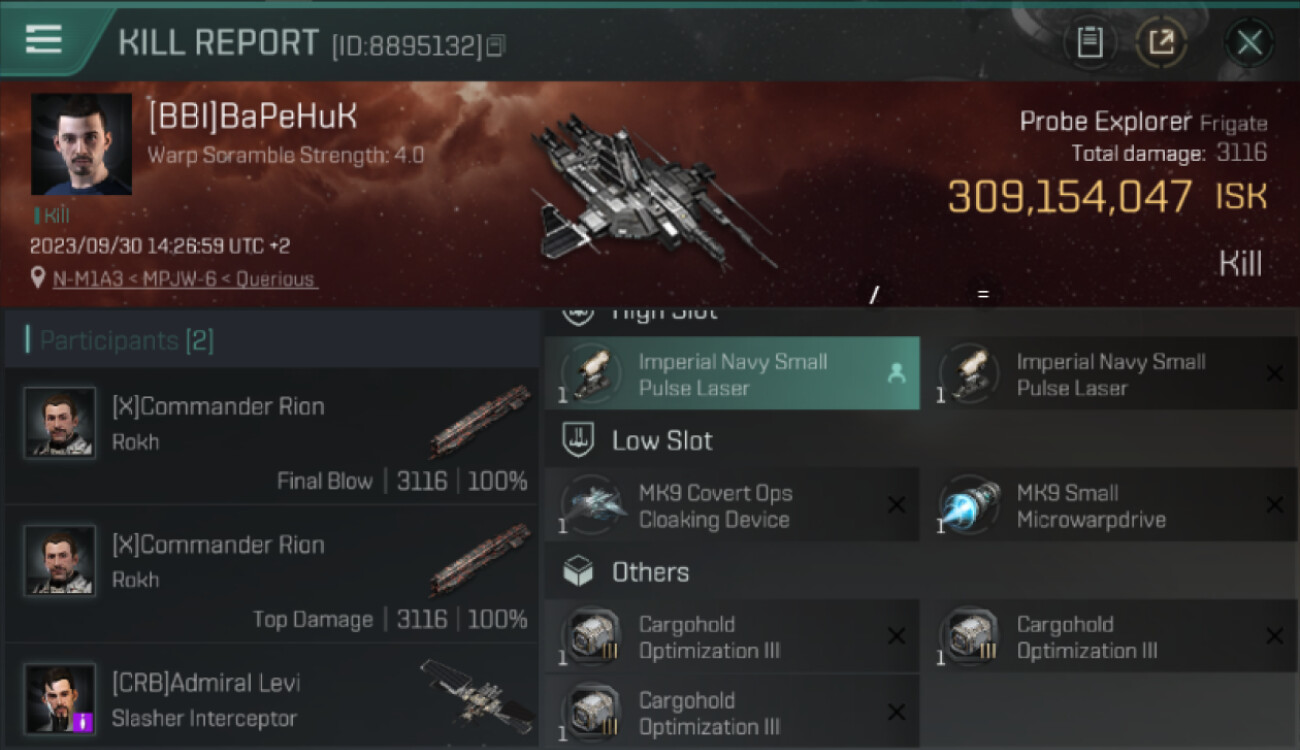Click the X on second Pulse Laser
This screenshot has width=1300, height=750.
(x=1274, y=373)
